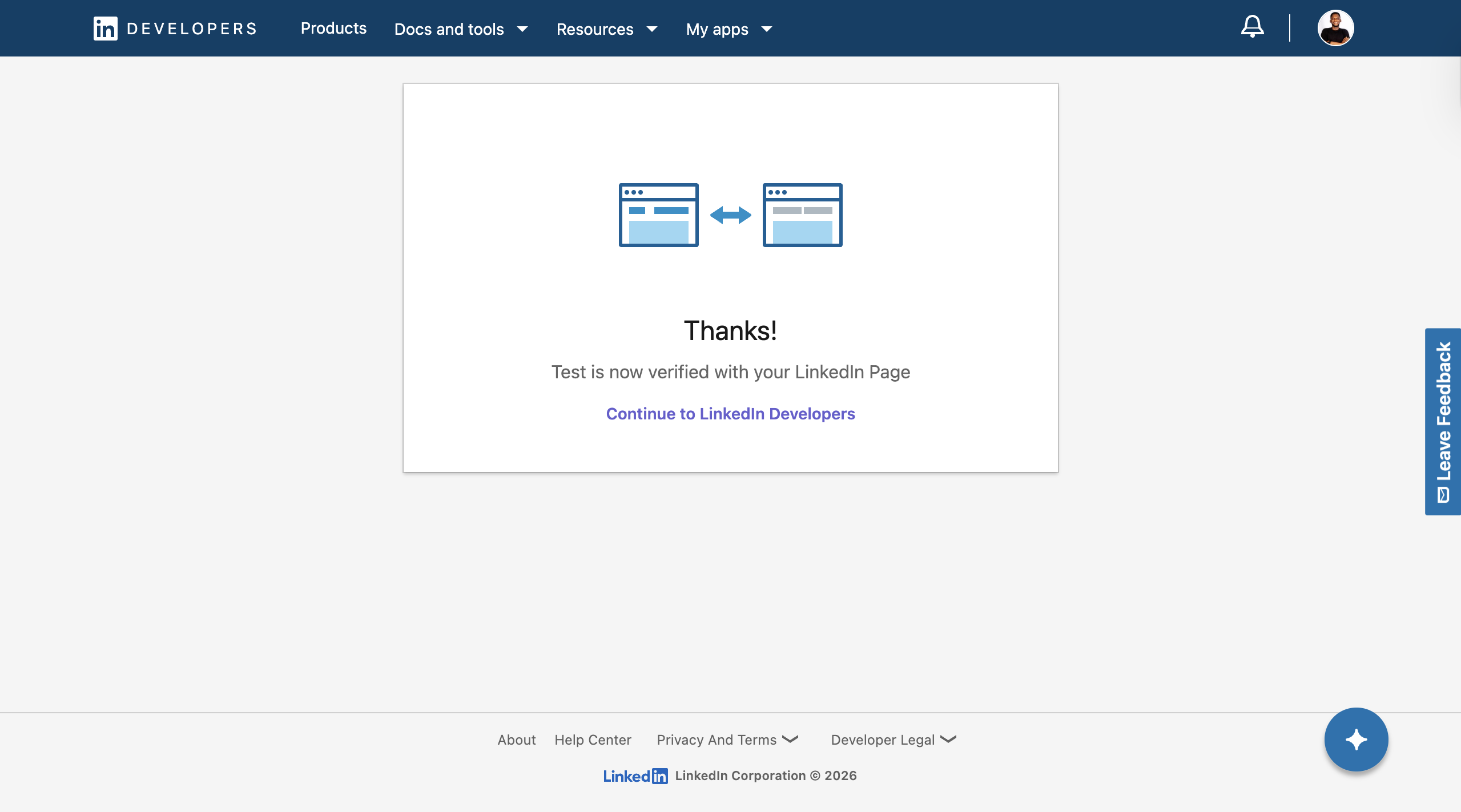Open the My apps dropdown

(729, 29)
